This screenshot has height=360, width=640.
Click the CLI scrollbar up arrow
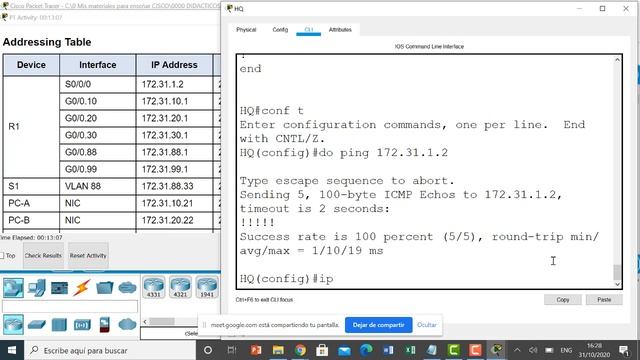tap(617, 60)
